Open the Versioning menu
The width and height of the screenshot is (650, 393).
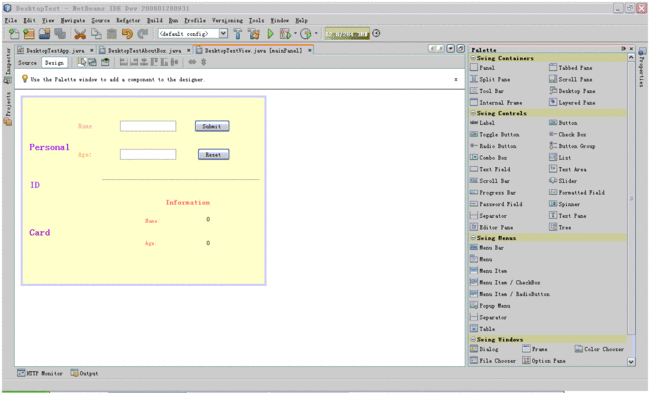point(227,20)
